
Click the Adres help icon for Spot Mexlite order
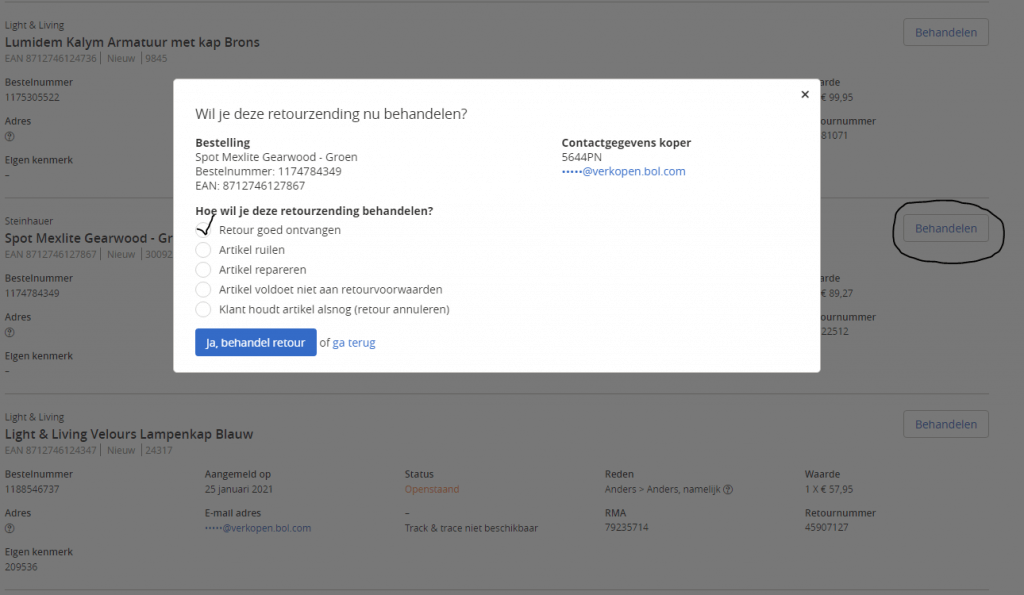click(x=9, y=332)
